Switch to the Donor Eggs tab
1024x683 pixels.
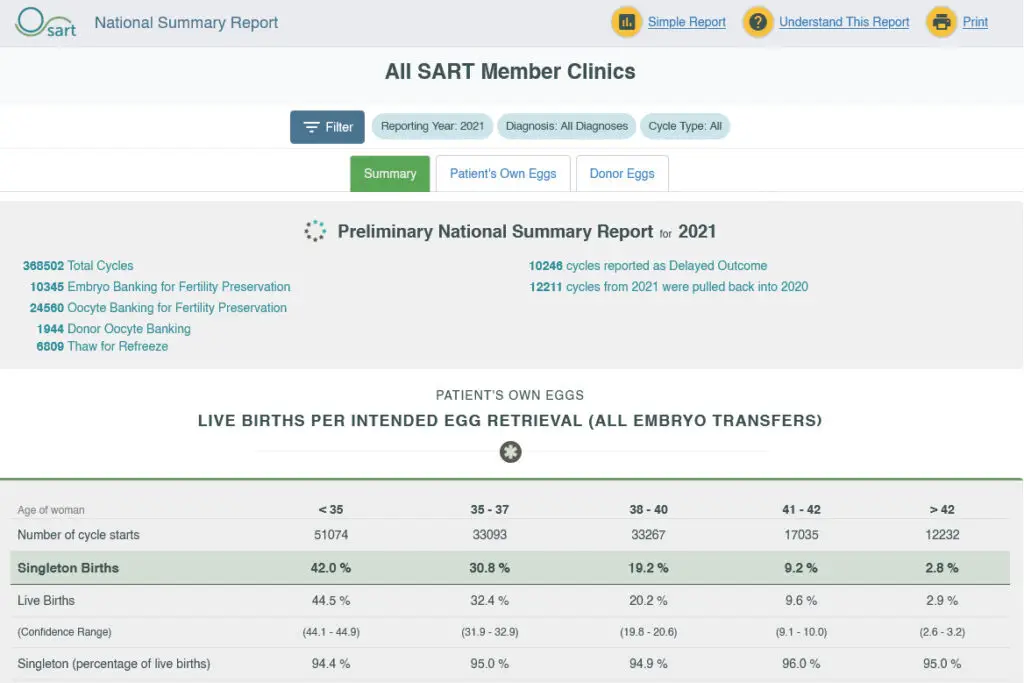tap(622, 174)
